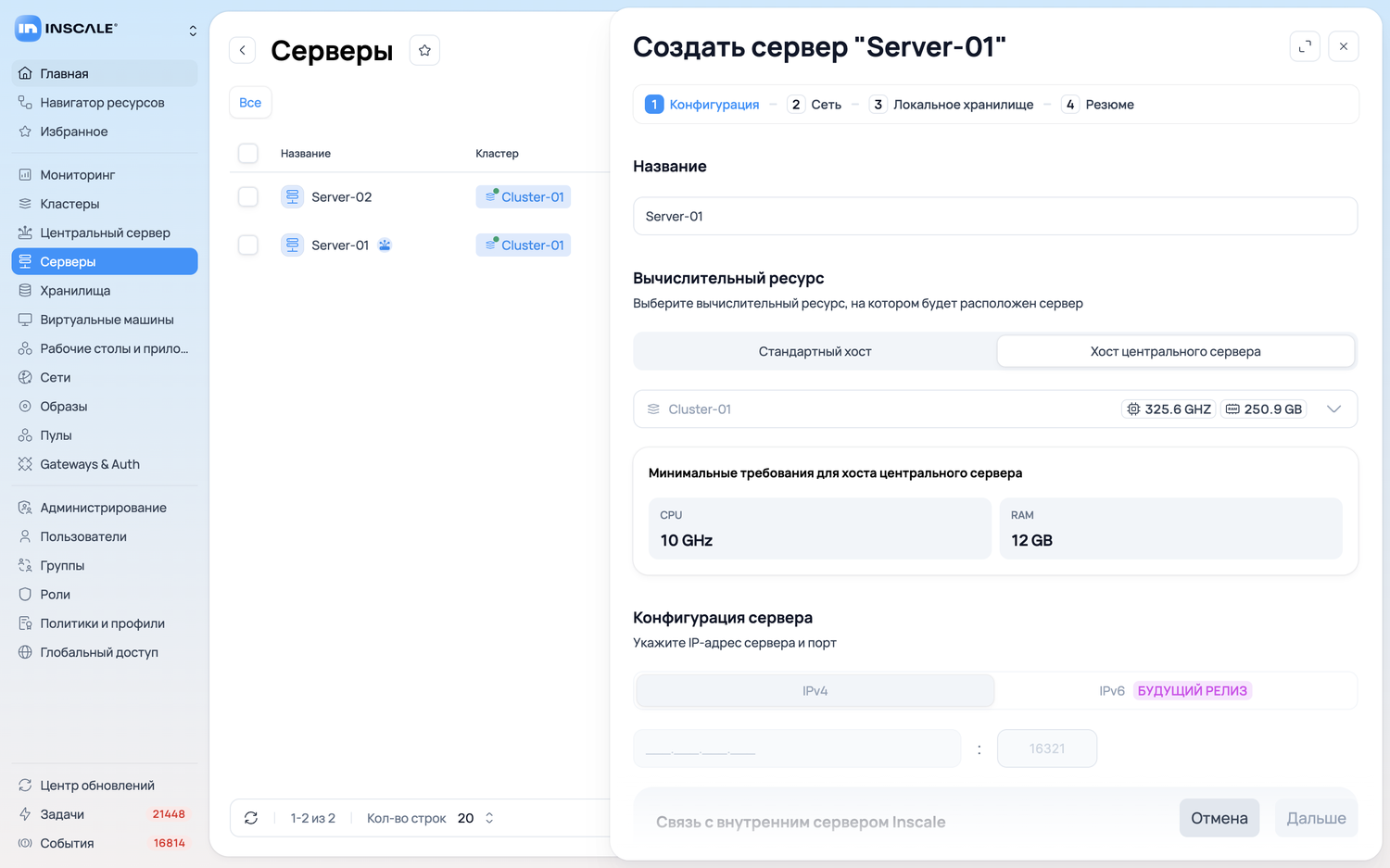Click the server icon next to Server-02
Screen dimensions: 1390x868
(x=293, y=196)
